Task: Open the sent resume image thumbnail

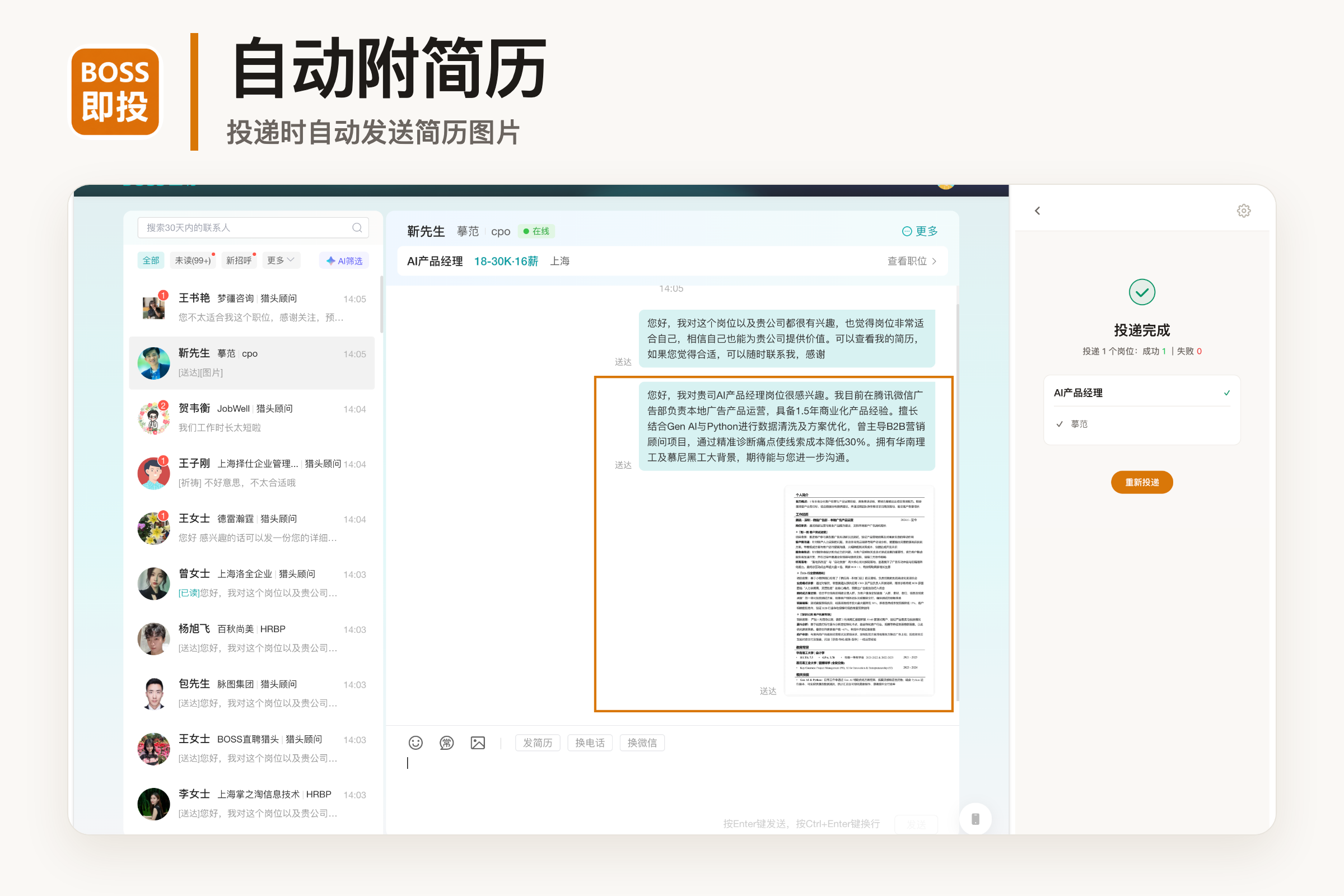Action: 860,590
